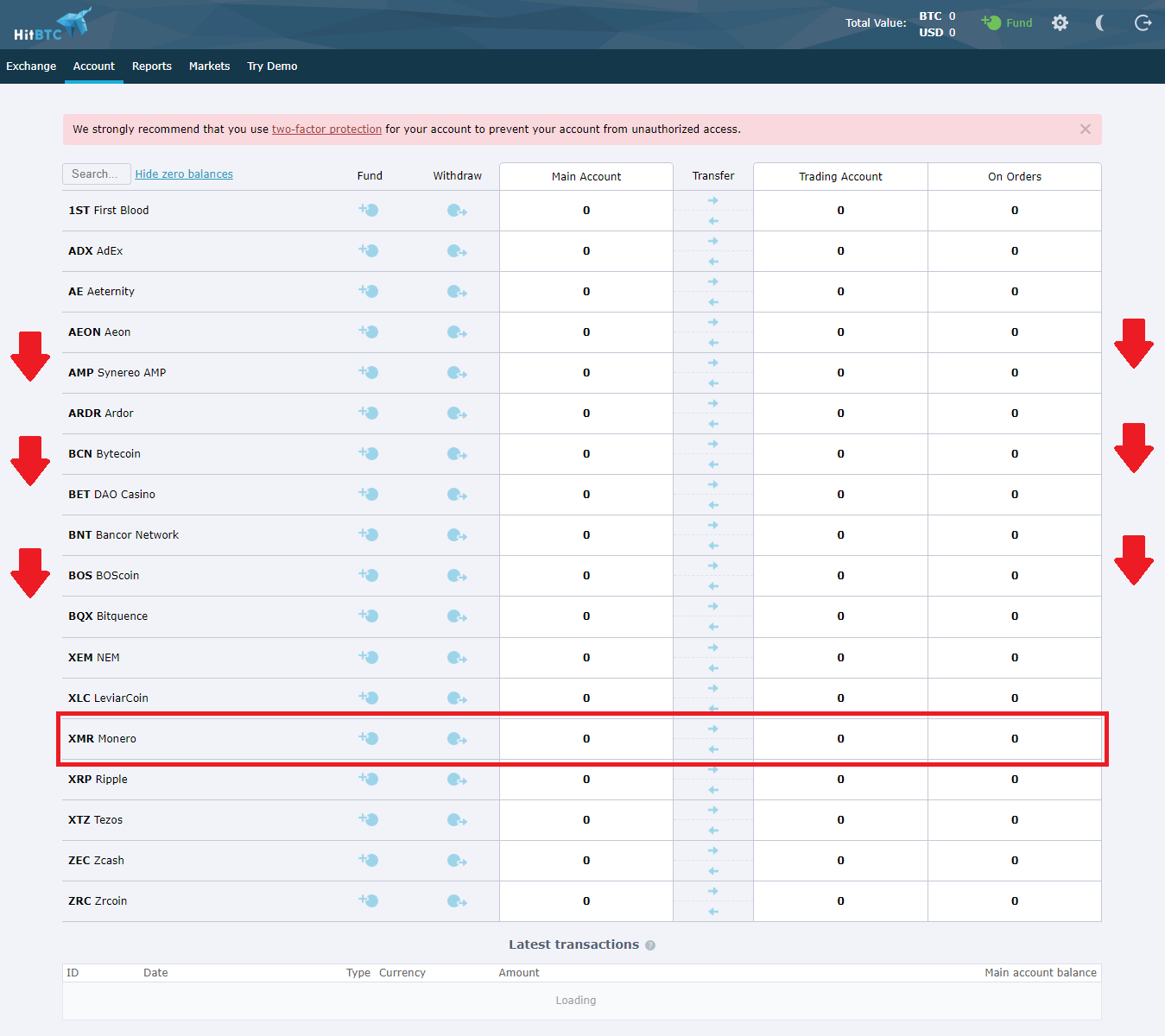Click the Withdraw icon for BOS BOScoin
The image size is (1165, 1036).
(457, 576)
